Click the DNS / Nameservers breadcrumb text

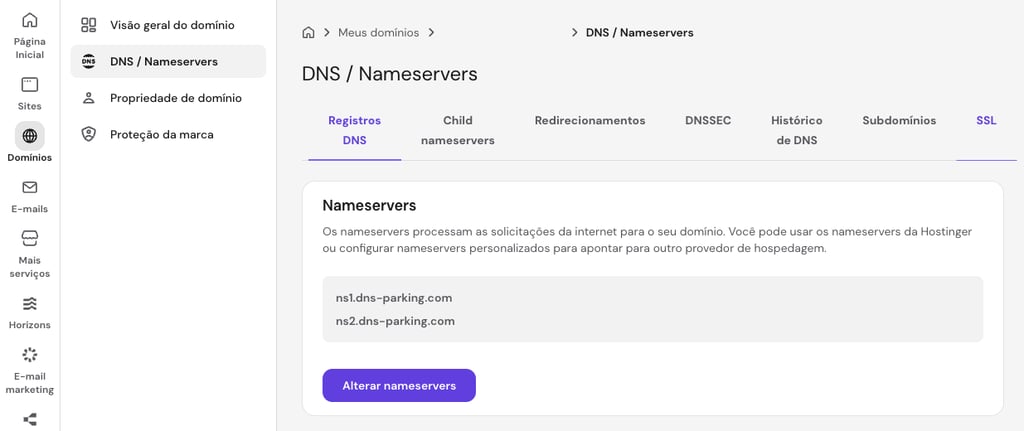click(640, 32)
